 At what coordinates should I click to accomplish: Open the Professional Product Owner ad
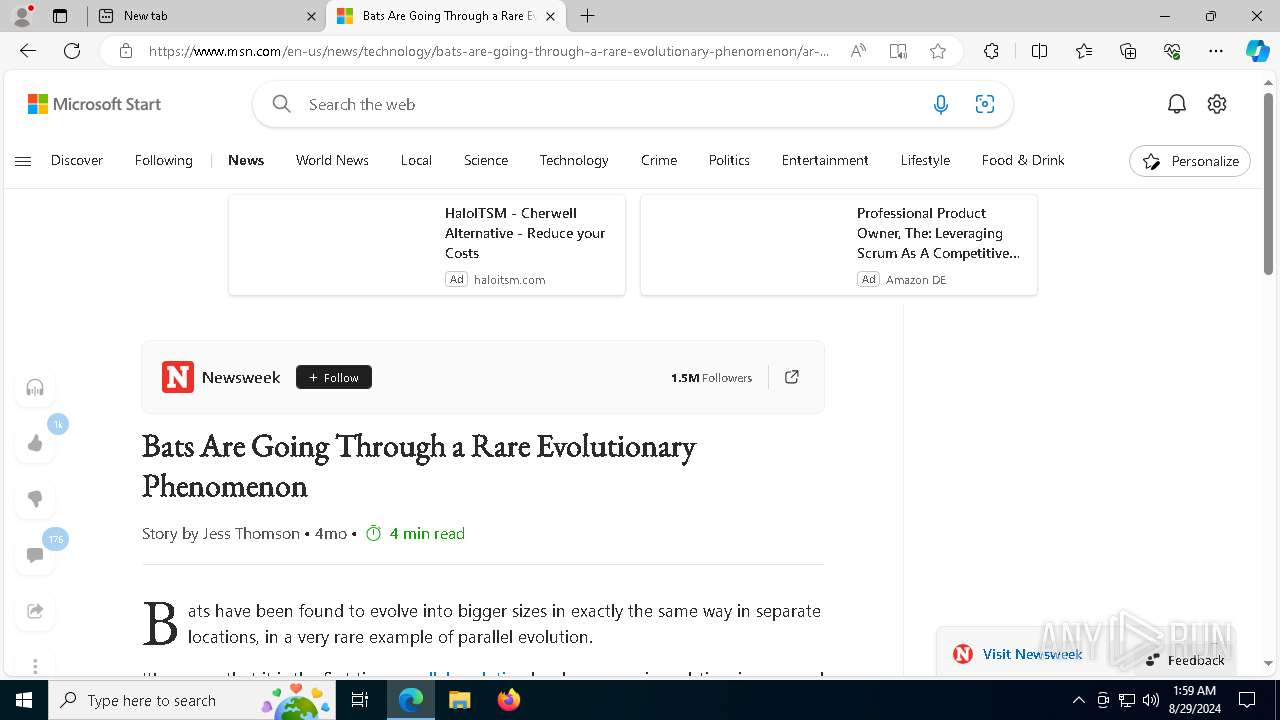pyautogui.click(x=839, y=245)
